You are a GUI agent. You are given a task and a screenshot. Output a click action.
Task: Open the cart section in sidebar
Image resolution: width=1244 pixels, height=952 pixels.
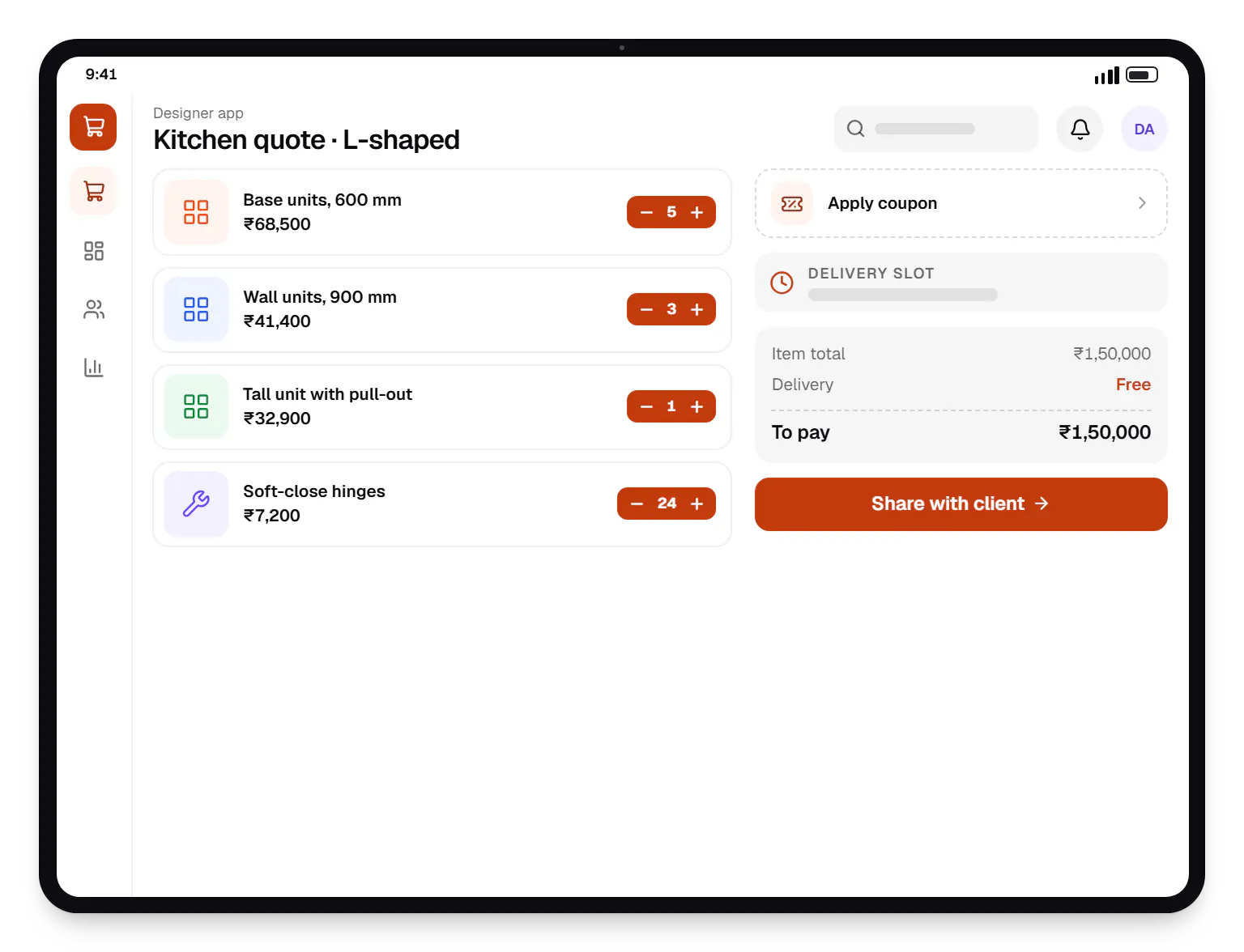(x=93, y=191)
